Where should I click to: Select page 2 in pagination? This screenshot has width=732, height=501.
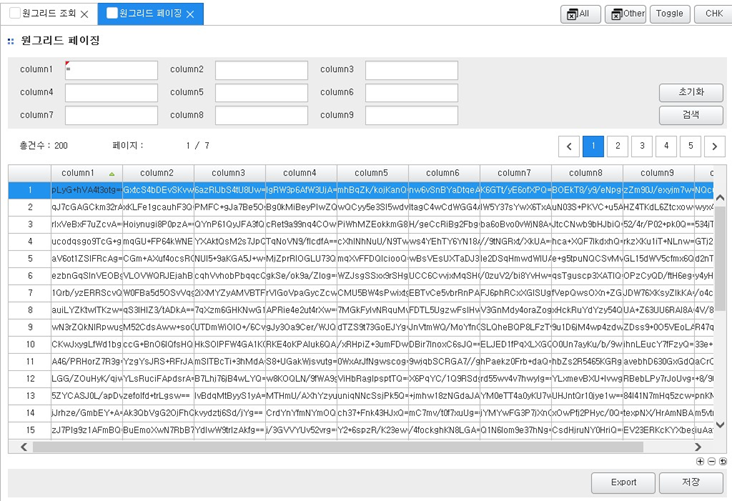tap(618, 146)
